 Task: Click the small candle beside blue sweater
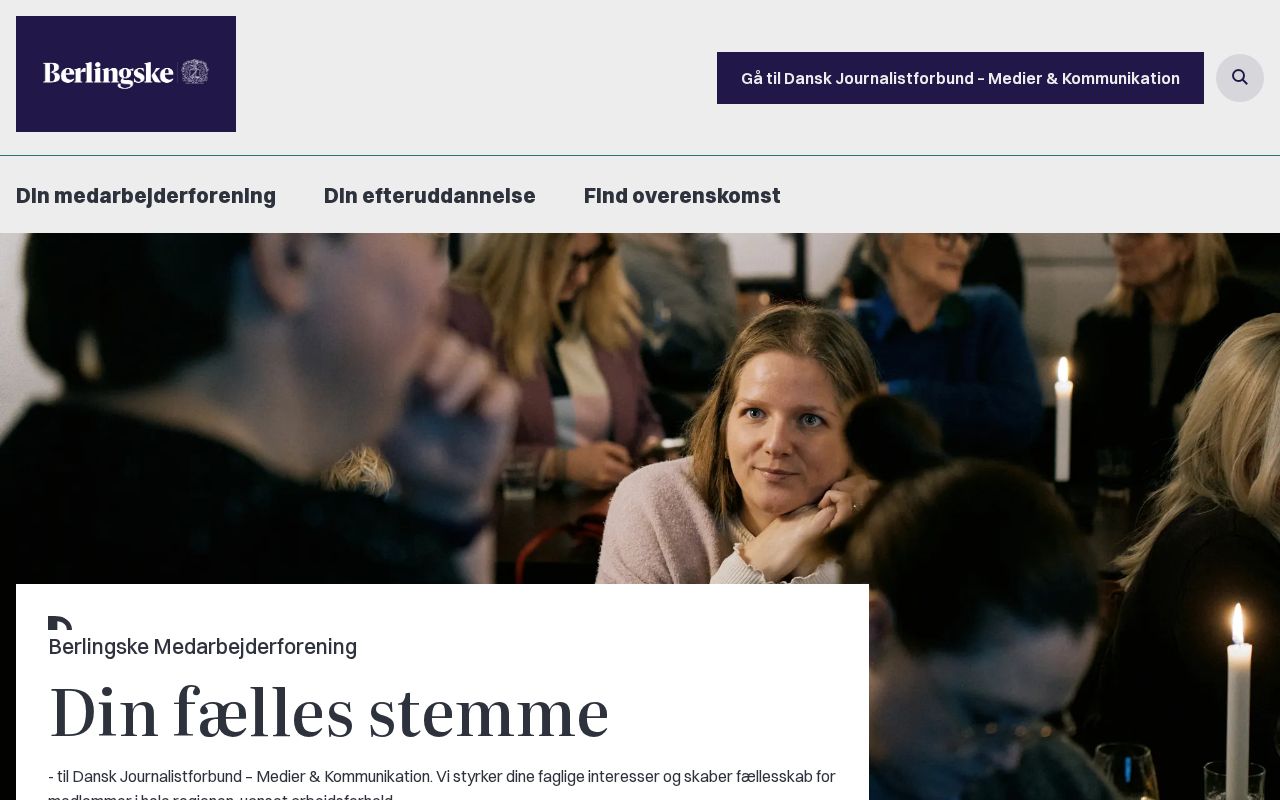point(1063,418)
